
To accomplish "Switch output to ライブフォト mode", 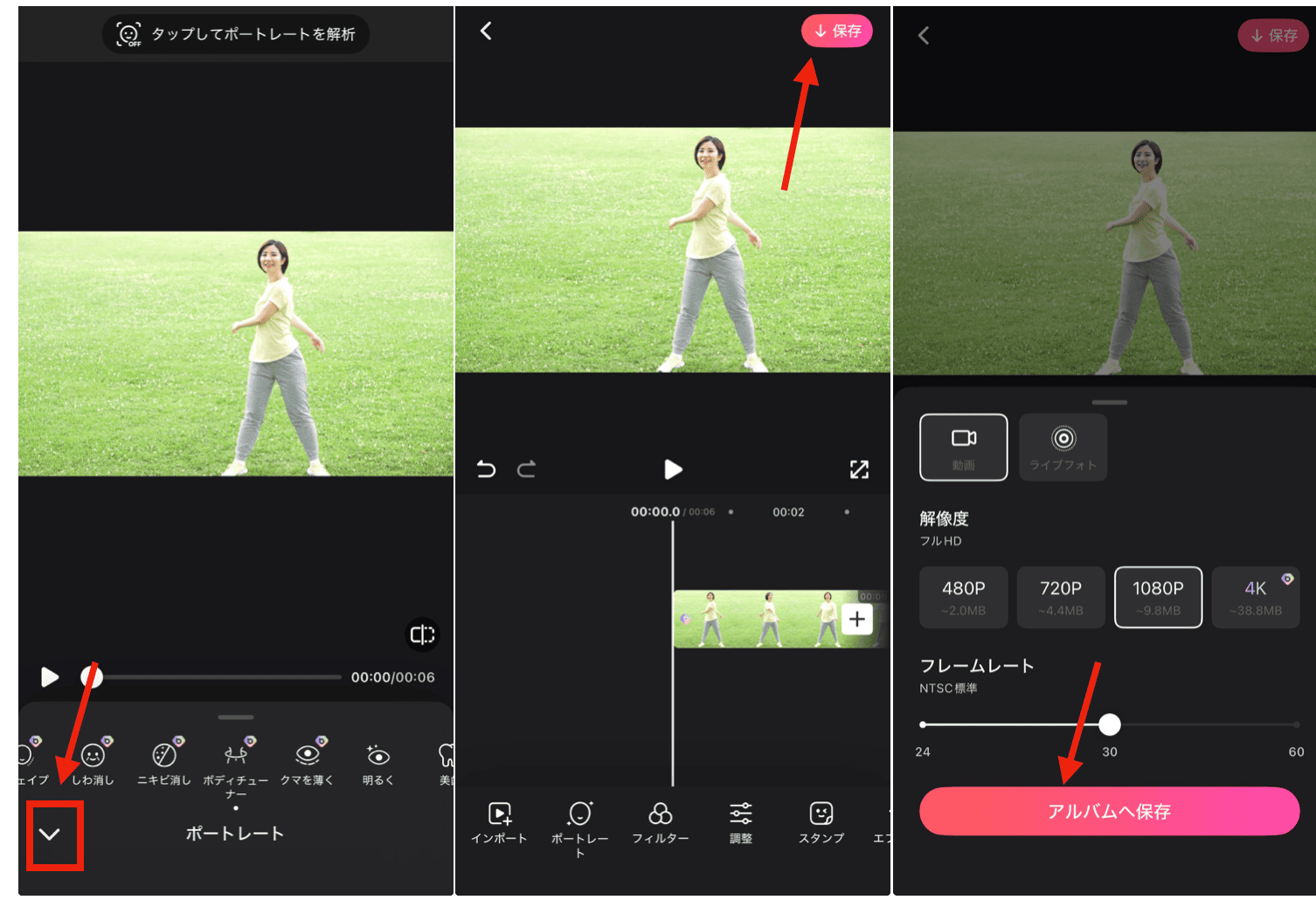I will coord(1063,447).
